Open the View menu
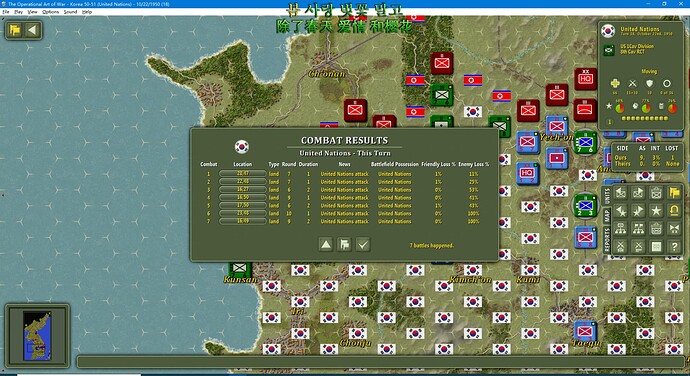Screen dimensions: 690x376 click(x=33, y=12)
